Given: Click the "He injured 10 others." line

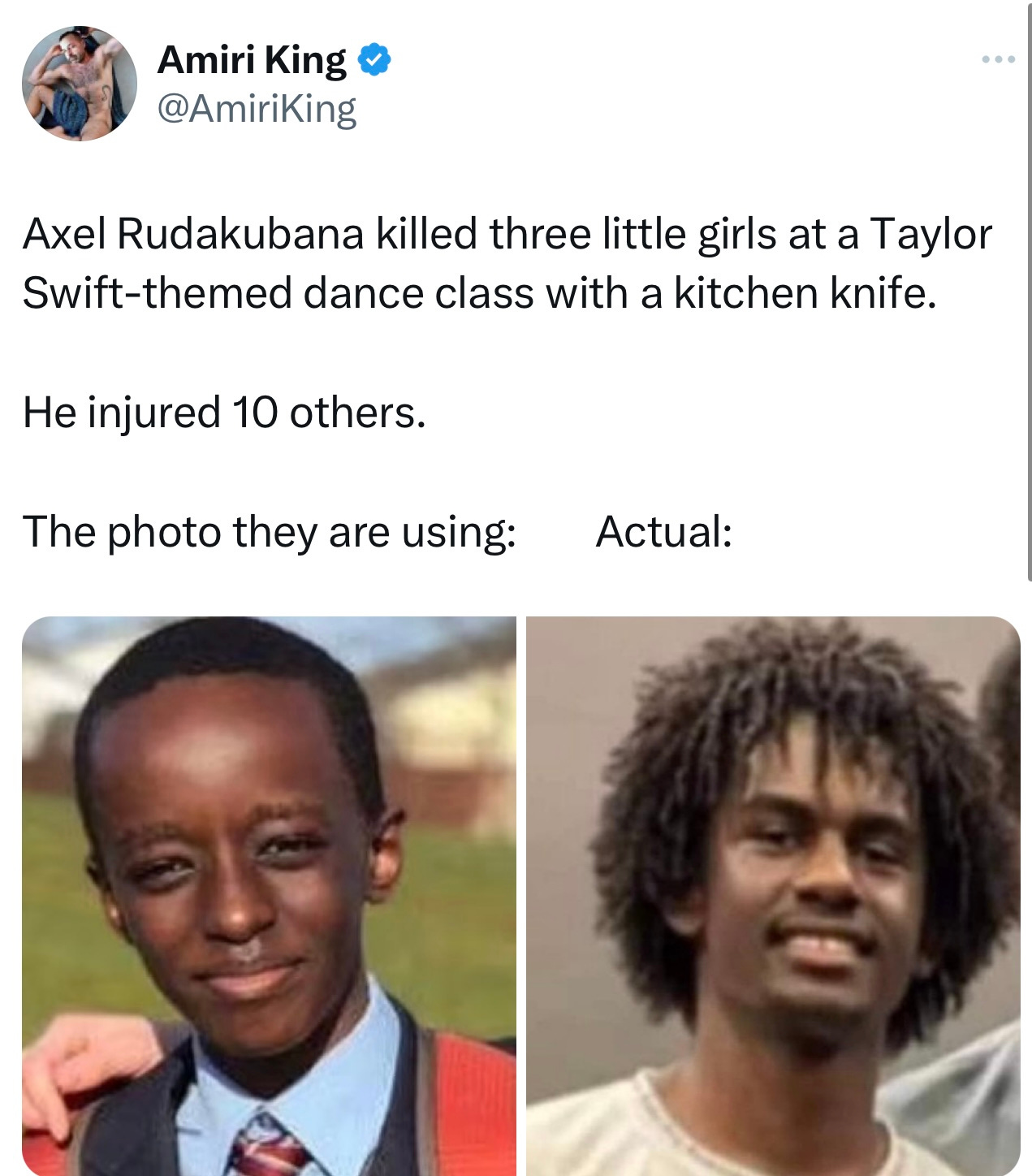Looking at the screenshot, I should 224,413.
